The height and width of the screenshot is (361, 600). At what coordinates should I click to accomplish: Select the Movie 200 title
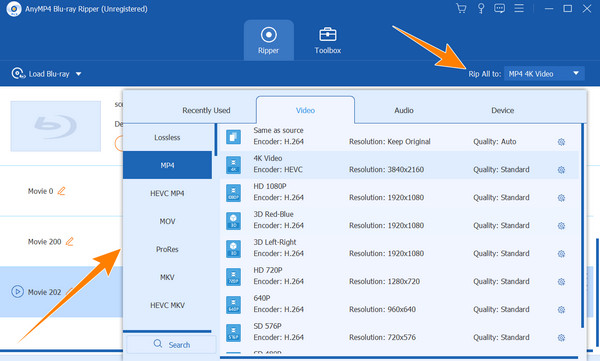(44, 242)
